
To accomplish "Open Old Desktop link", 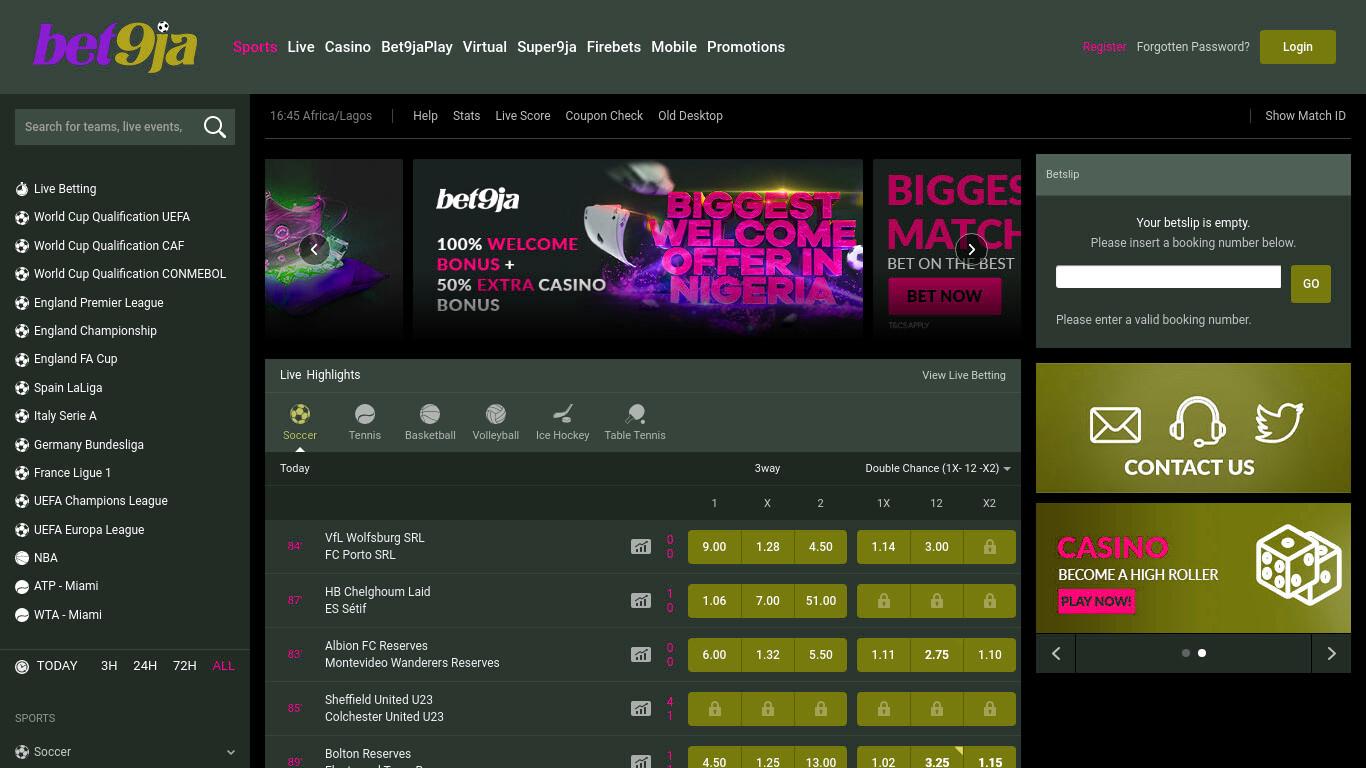I will click(690, 116).
